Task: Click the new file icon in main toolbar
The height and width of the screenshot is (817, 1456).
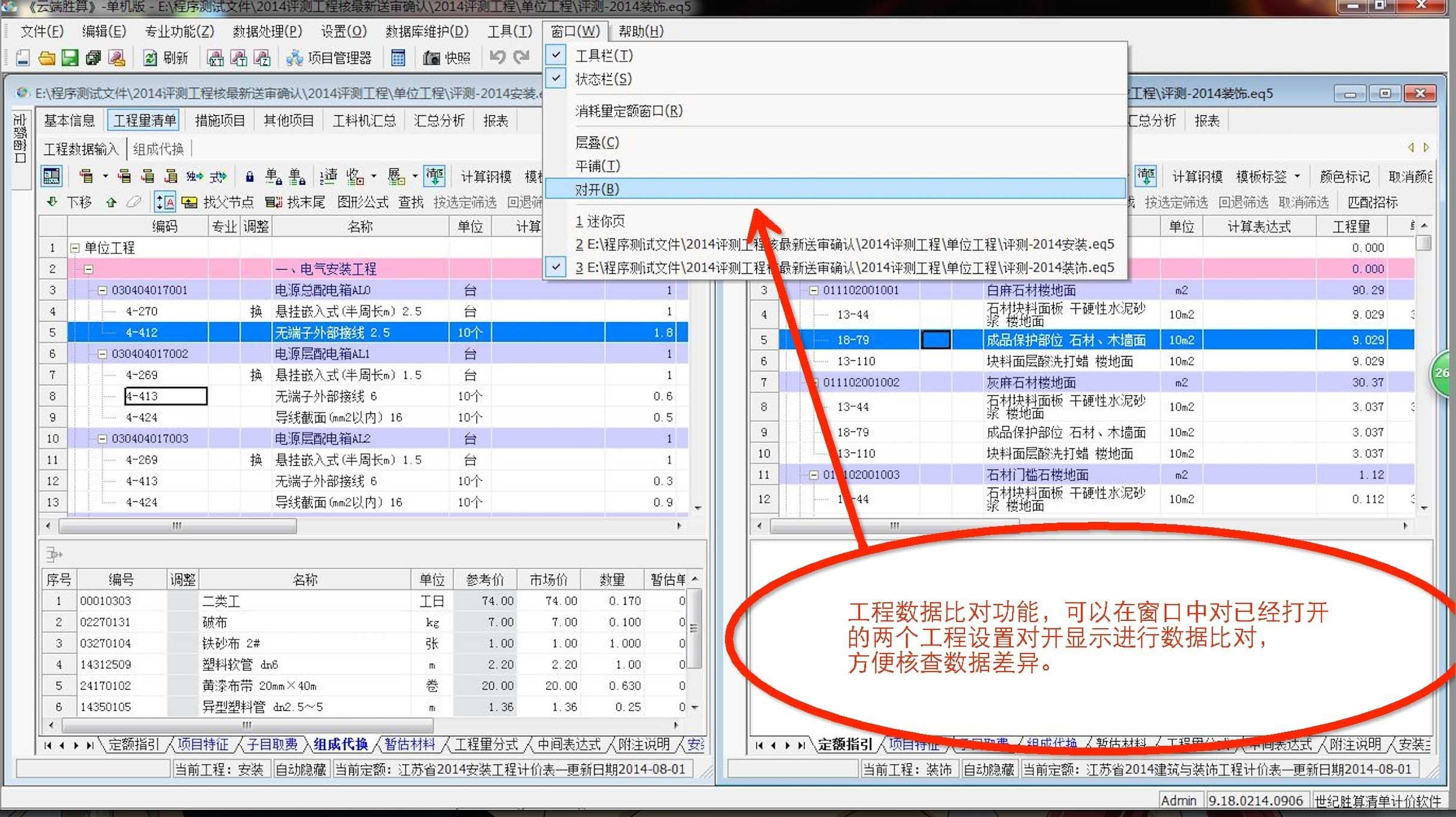Action: coord(23,58)
